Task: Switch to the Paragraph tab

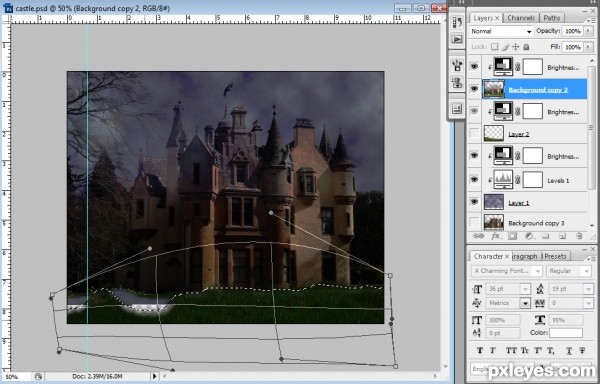Action: click(x=526, y=256)
